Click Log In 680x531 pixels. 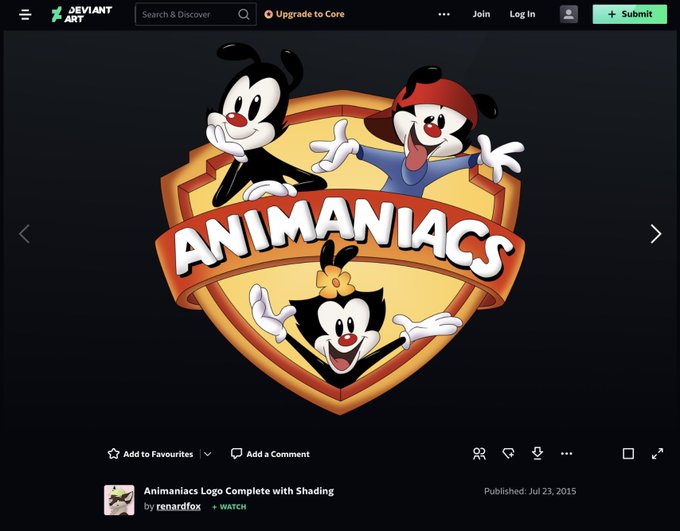(522, 14)
